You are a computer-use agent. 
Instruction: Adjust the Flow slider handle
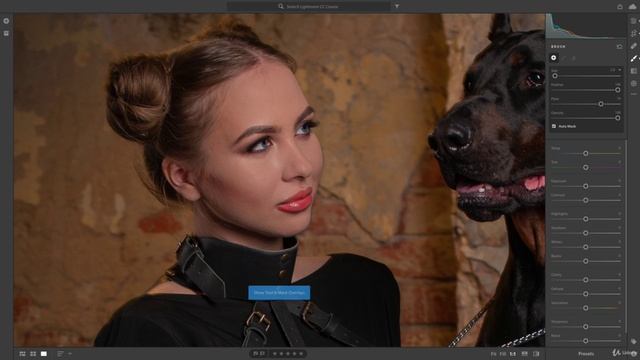point(601,104)
